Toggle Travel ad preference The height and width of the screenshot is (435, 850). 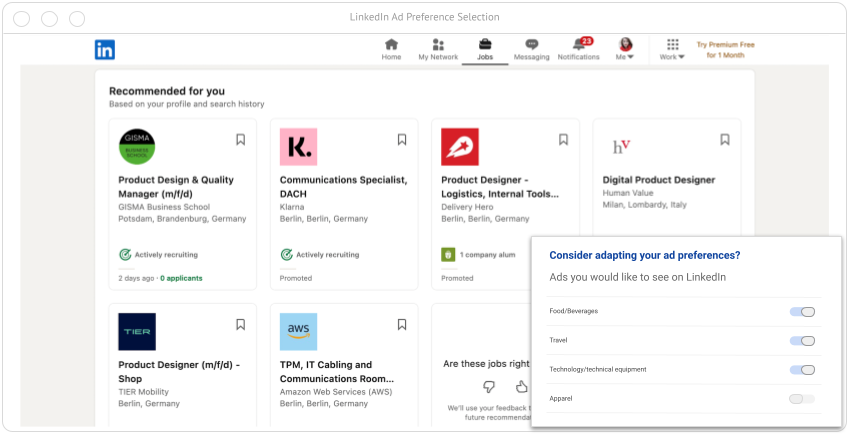(802, 341)
